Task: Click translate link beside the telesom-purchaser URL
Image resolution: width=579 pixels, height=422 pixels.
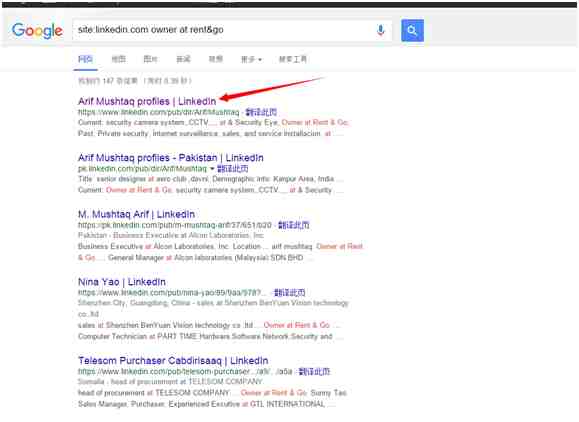Action: [x=314, y=371]
